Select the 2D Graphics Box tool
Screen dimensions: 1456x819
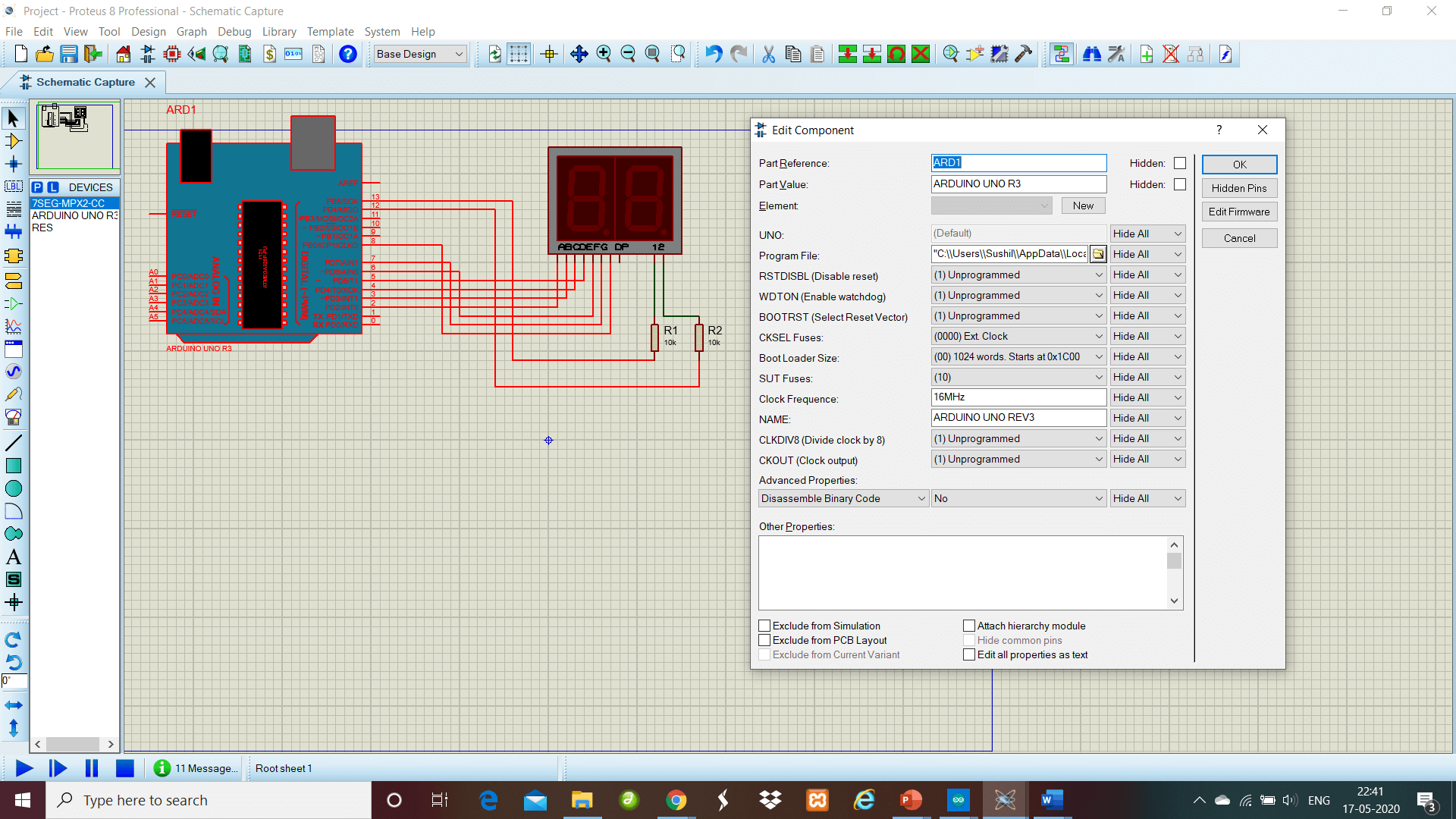(x=14, y=466)
